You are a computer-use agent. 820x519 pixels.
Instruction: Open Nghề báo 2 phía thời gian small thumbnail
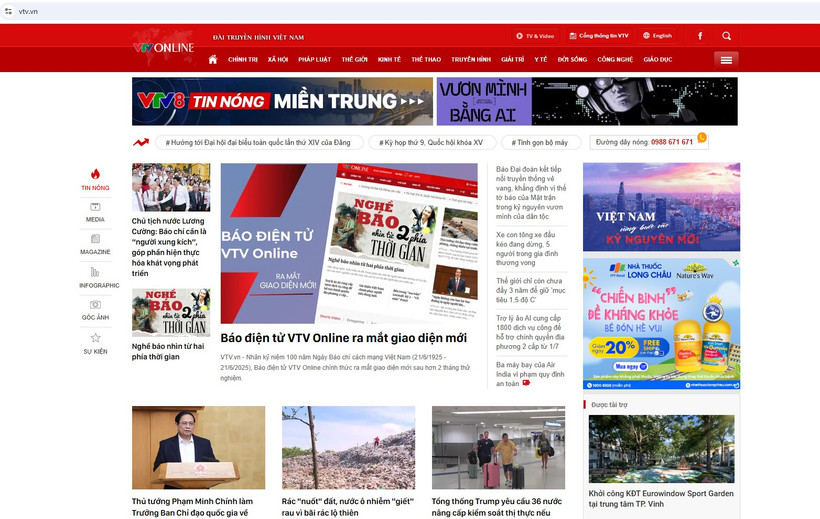171,312
